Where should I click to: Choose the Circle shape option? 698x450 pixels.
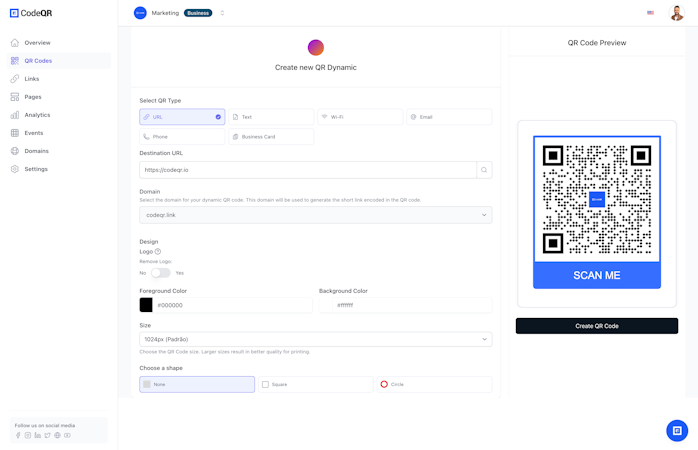tap(434, 384)
